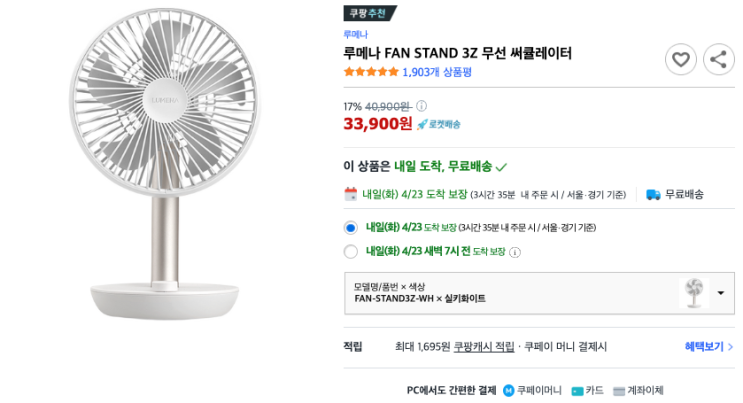Click the five-star rating icons
Screen dimensions: 743x403
(x=370, y=72)
